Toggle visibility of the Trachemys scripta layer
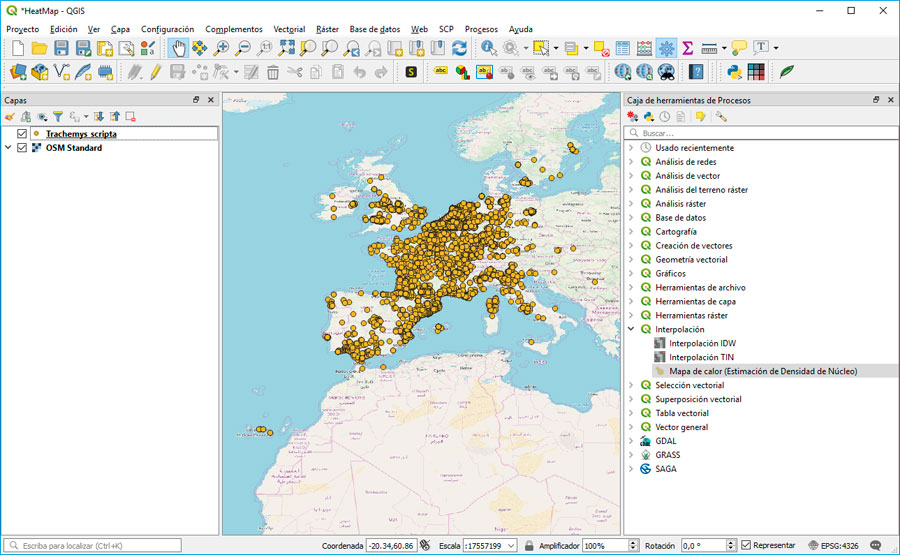 tap(22, 134)
